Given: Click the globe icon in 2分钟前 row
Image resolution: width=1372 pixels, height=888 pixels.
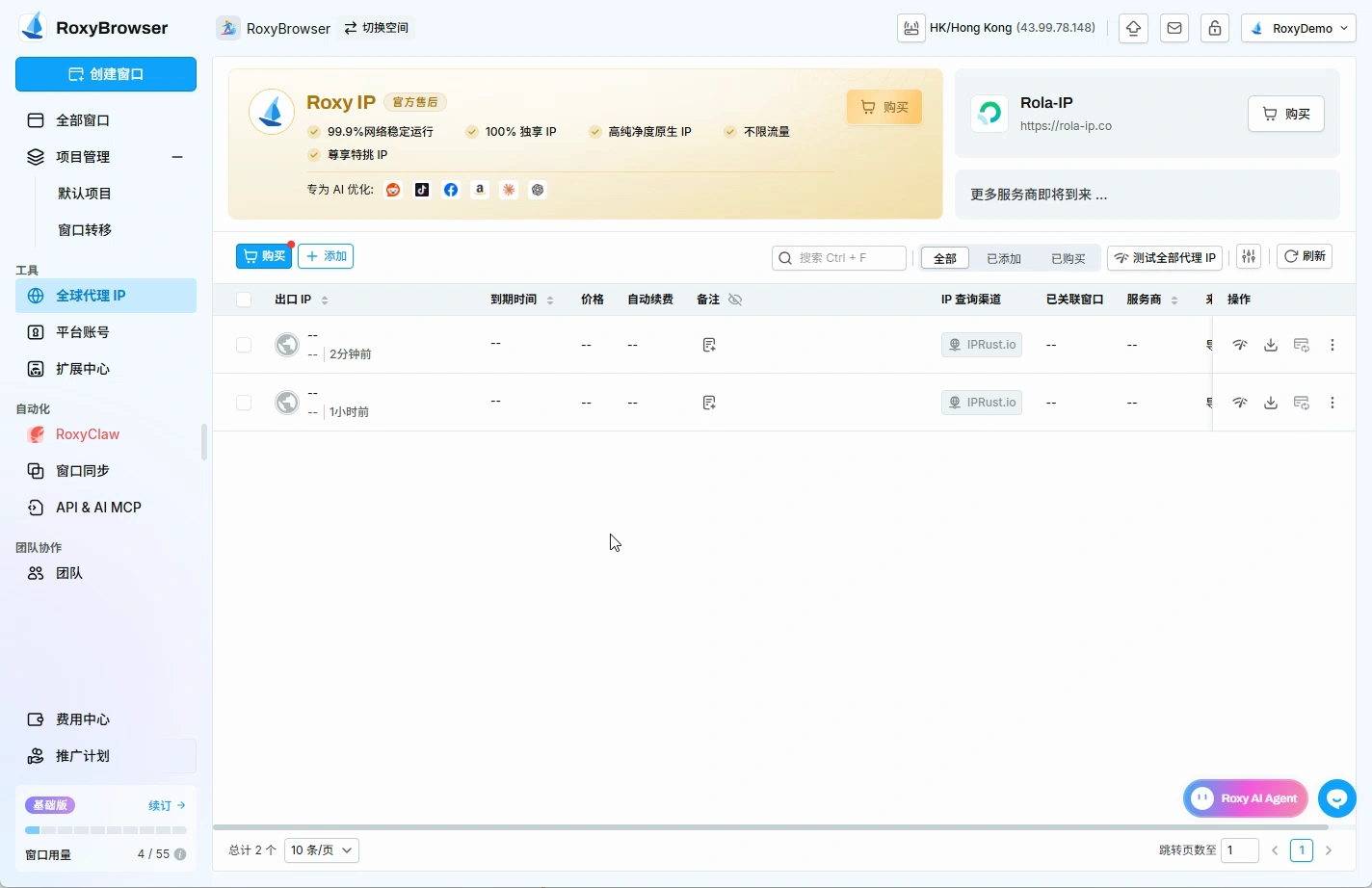Looking at the screenshot, I should 287,344.
